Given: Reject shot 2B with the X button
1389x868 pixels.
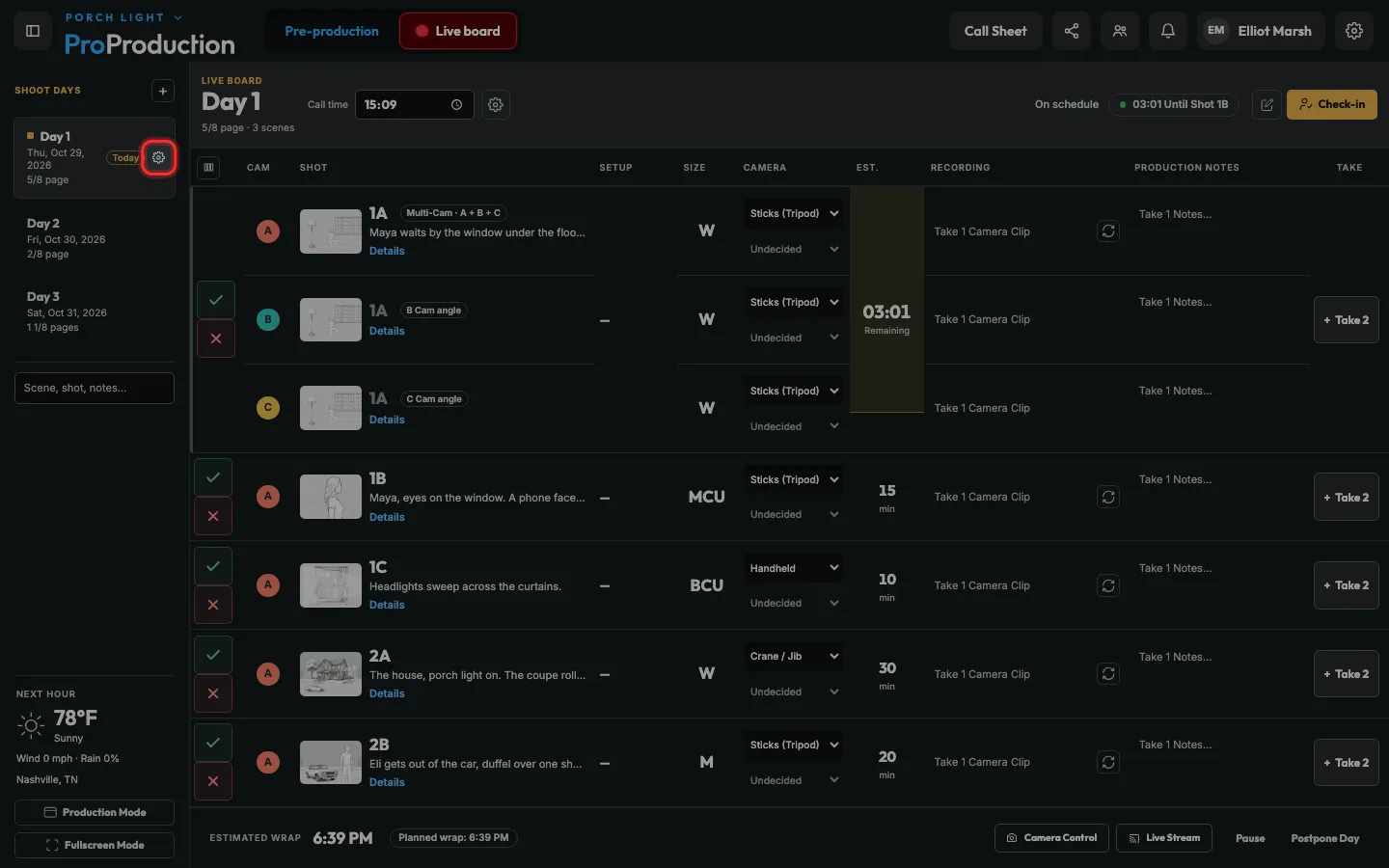Looking at the screenshot, I should 213,781.
